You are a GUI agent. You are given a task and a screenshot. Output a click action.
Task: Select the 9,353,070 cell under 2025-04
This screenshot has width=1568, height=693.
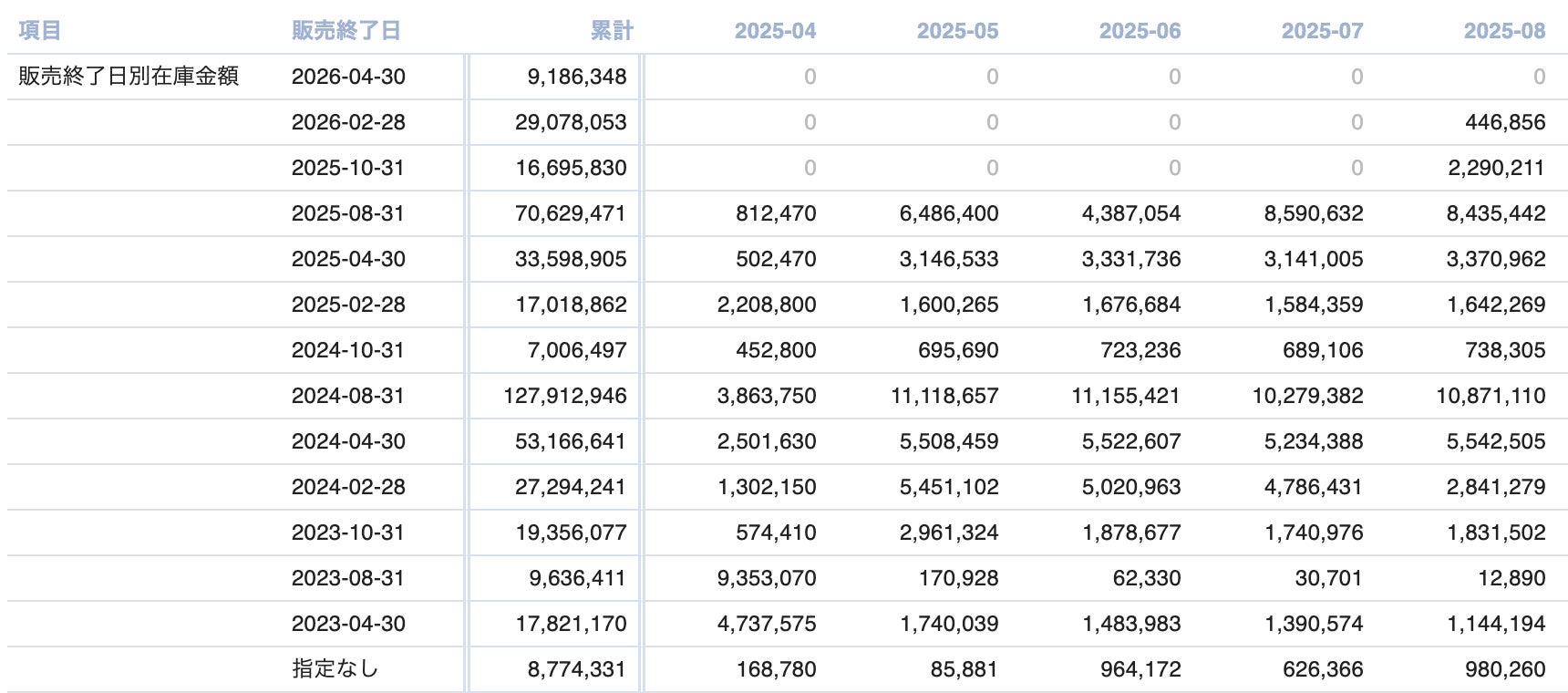[x=767, y=578]
